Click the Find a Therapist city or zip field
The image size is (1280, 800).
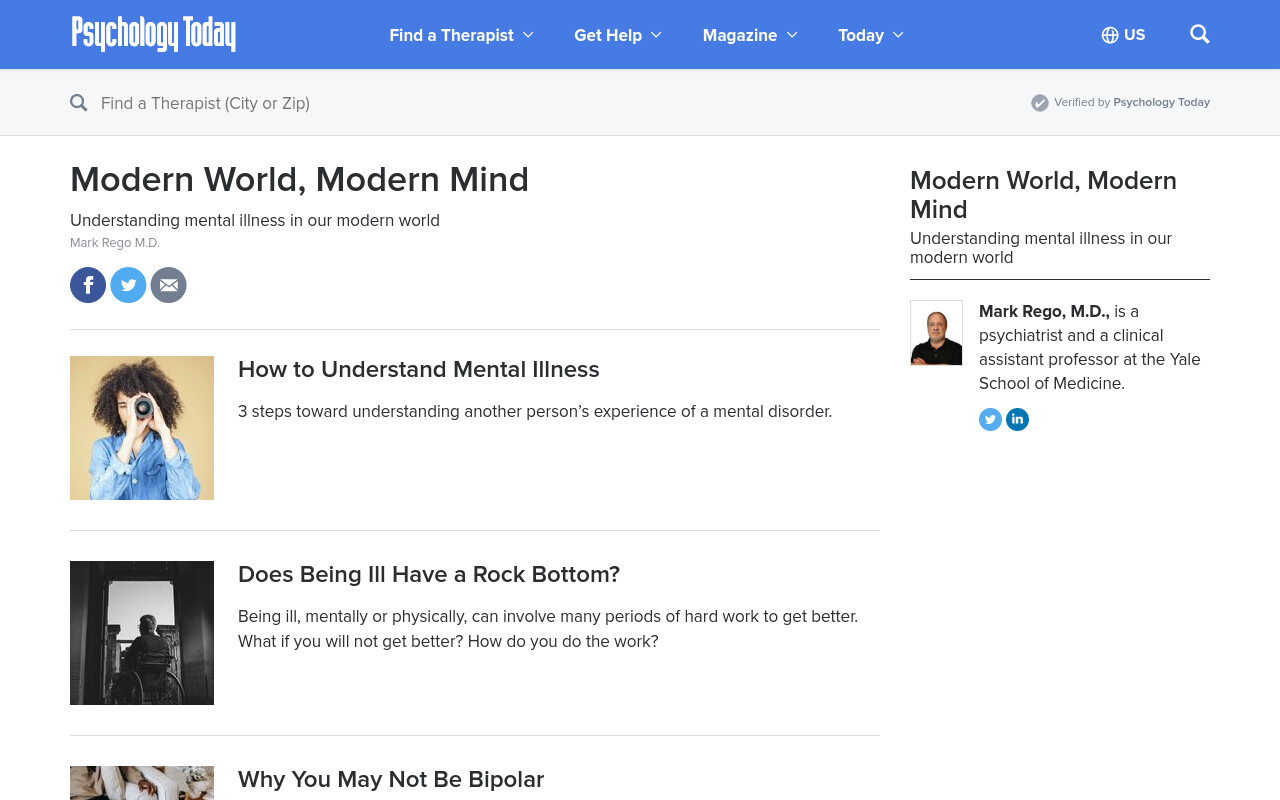click(x=205, y=103)
